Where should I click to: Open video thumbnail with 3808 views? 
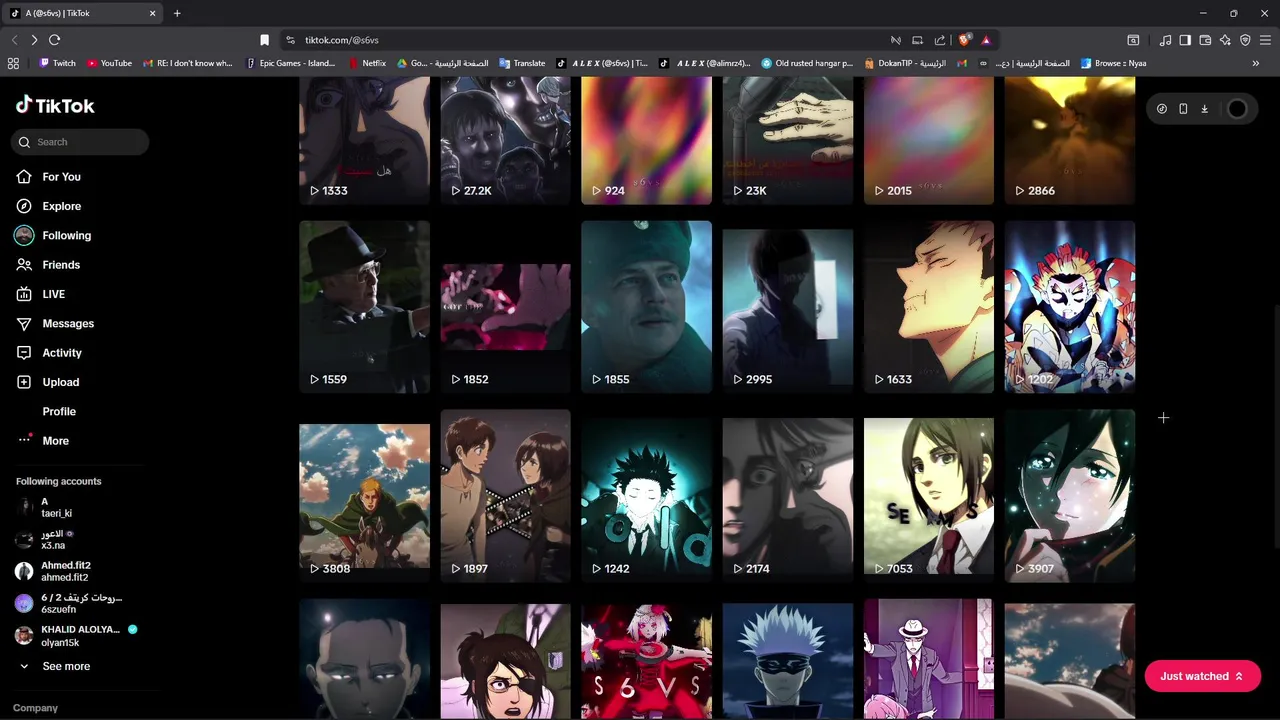point(364,496)
